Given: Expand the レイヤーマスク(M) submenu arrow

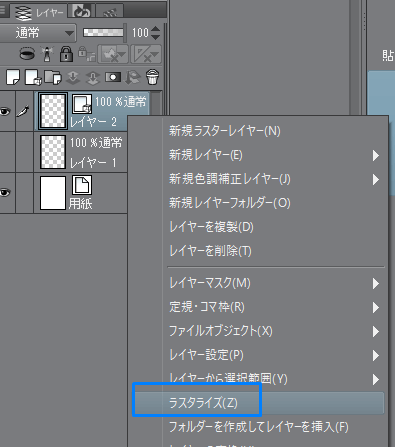Looking at the screenshot, I should tap(376, 283).
